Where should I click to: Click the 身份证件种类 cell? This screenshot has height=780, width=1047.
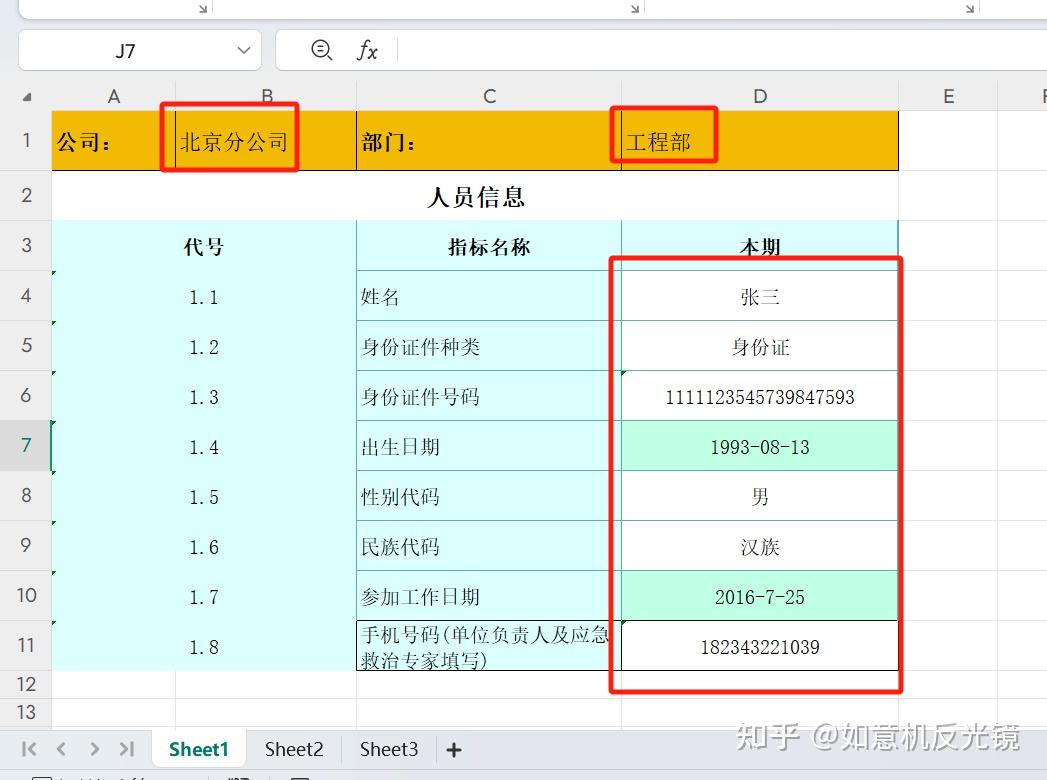[x=489, y=347]
